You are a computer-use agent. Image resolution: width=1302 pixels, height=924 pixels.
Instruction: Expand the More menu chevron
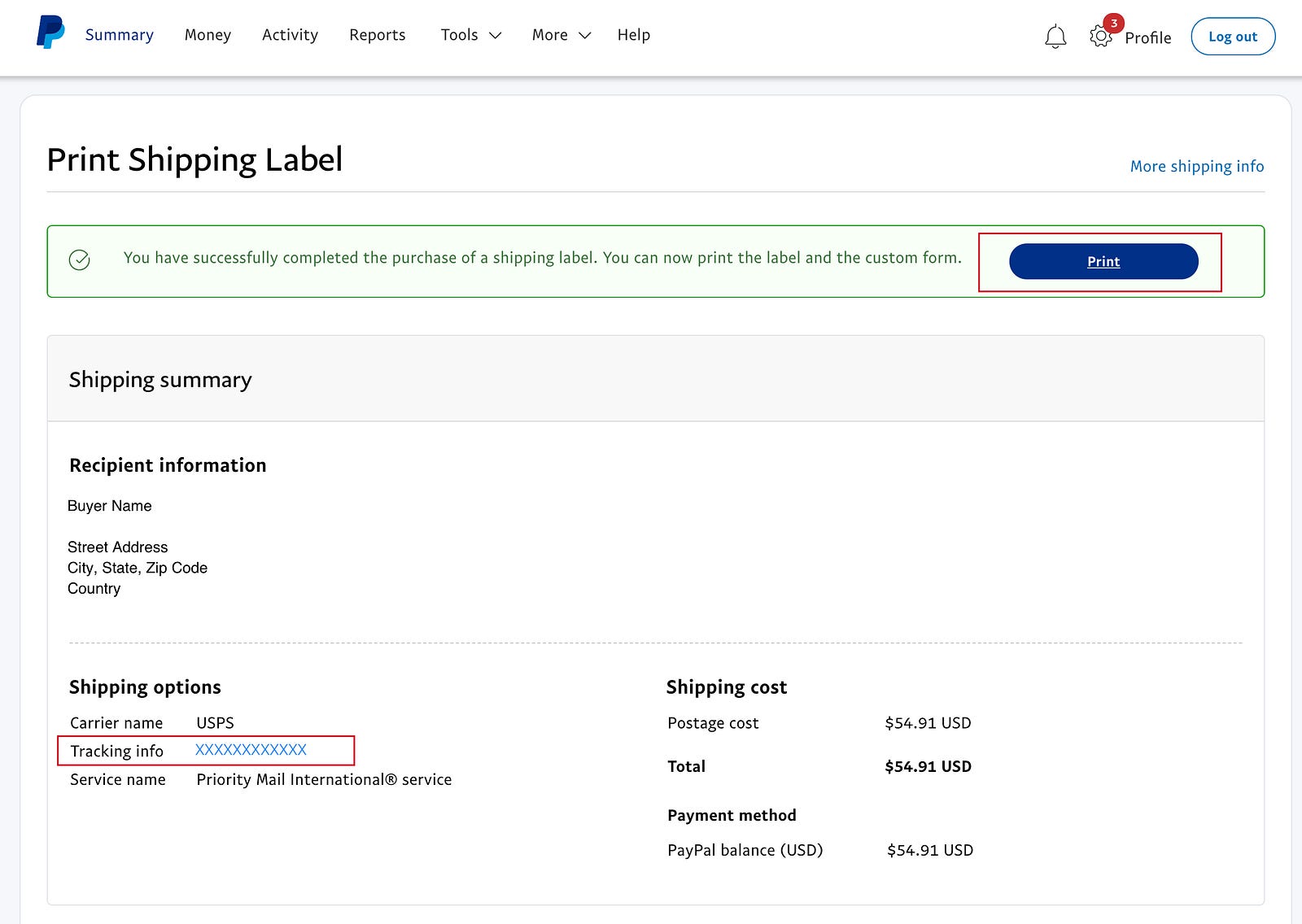pyautogui.click(x=584, y=35)
